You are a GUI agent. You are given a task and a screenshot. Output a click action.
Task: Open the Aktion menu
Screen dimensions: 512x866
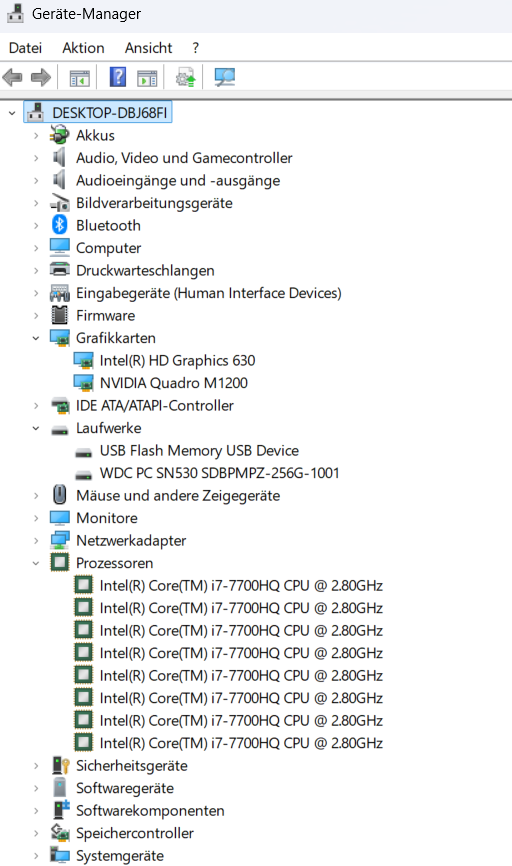(x=83, y=48)
